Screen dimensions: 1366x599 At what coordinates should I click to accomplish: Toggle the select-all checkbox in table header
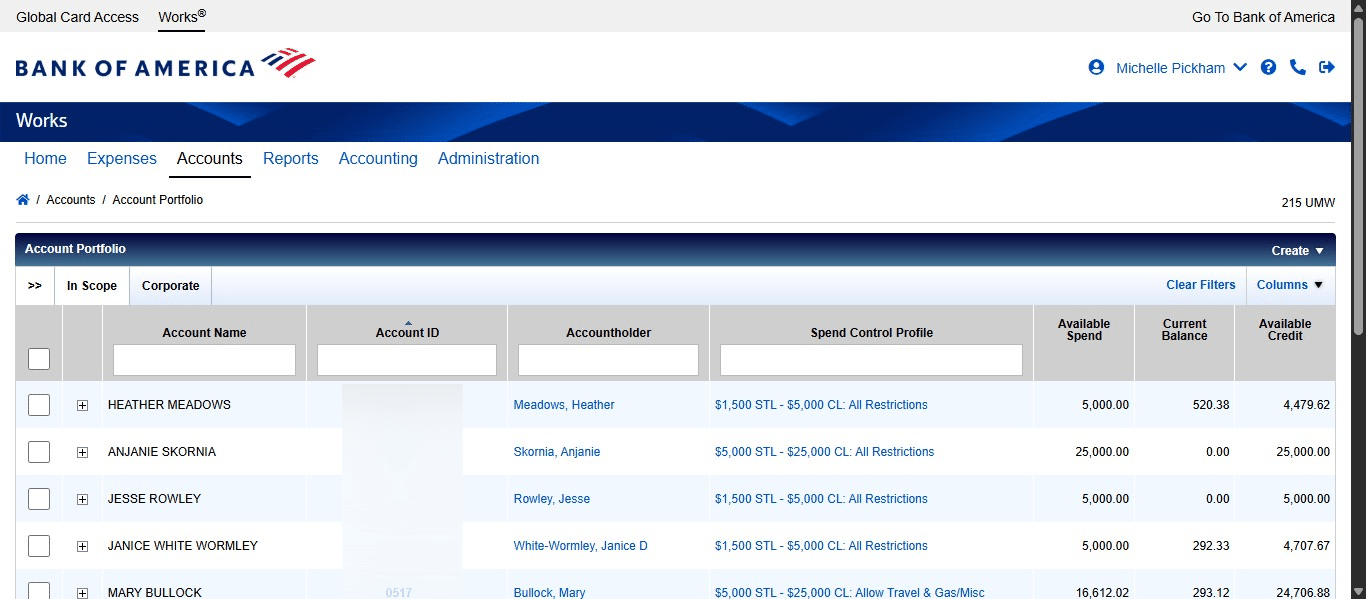click(39, 358)
